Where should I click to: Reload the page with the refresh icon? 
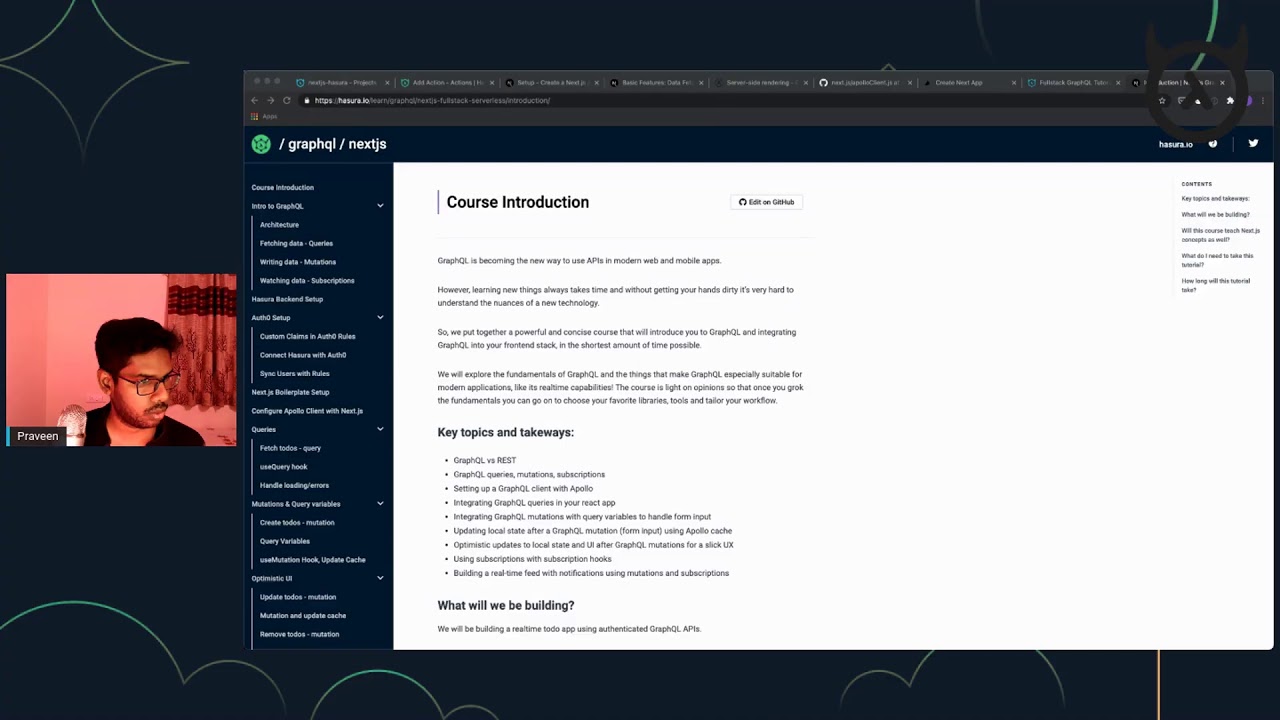tap(287, 100)
